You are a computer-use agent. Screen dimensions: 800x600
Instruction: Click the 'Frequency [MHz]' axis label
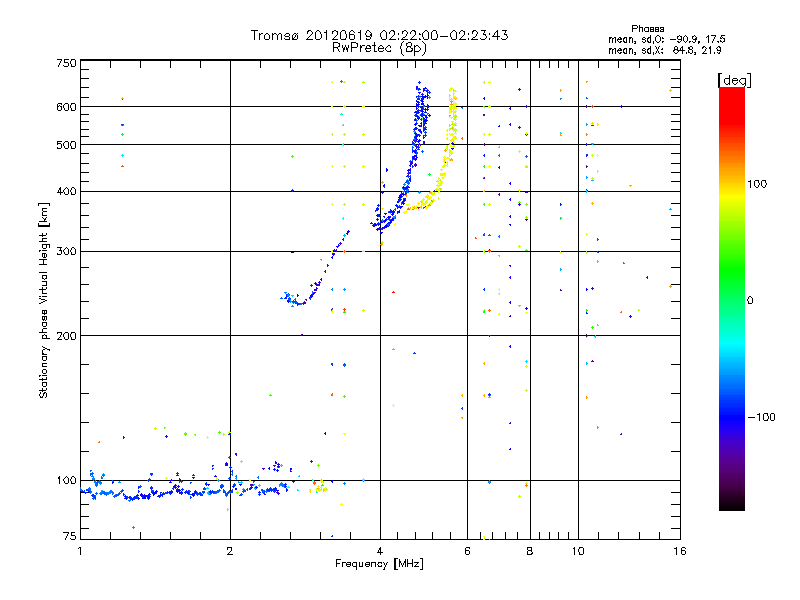[379, 564]
